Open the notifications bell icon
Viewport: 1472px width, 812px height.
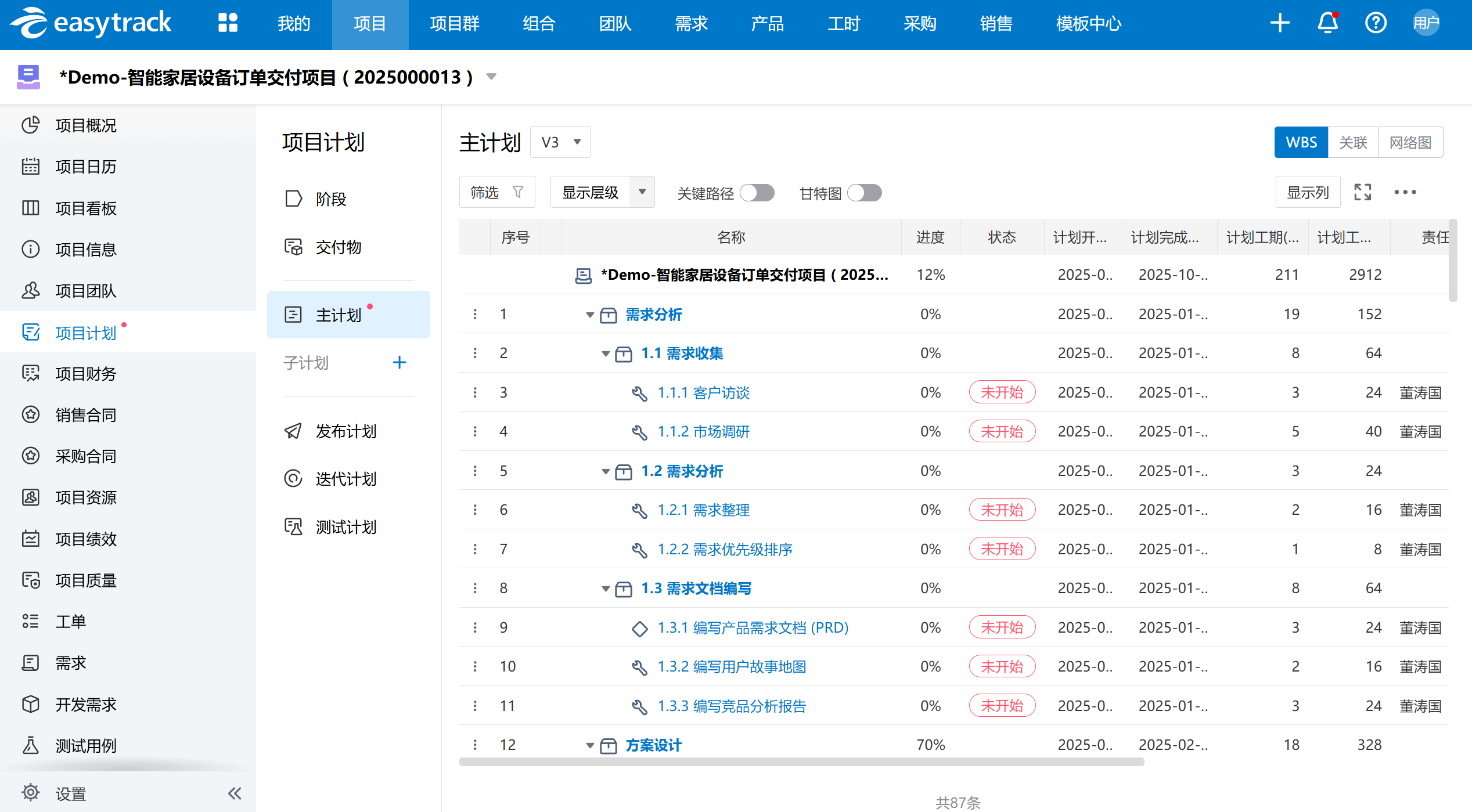click(x=1327, y=23)
